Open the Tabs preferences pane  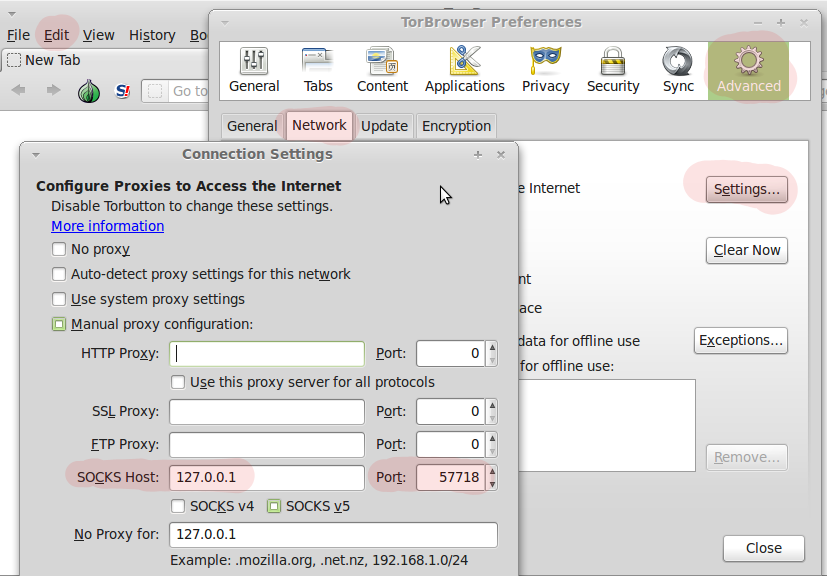[318, 70]
